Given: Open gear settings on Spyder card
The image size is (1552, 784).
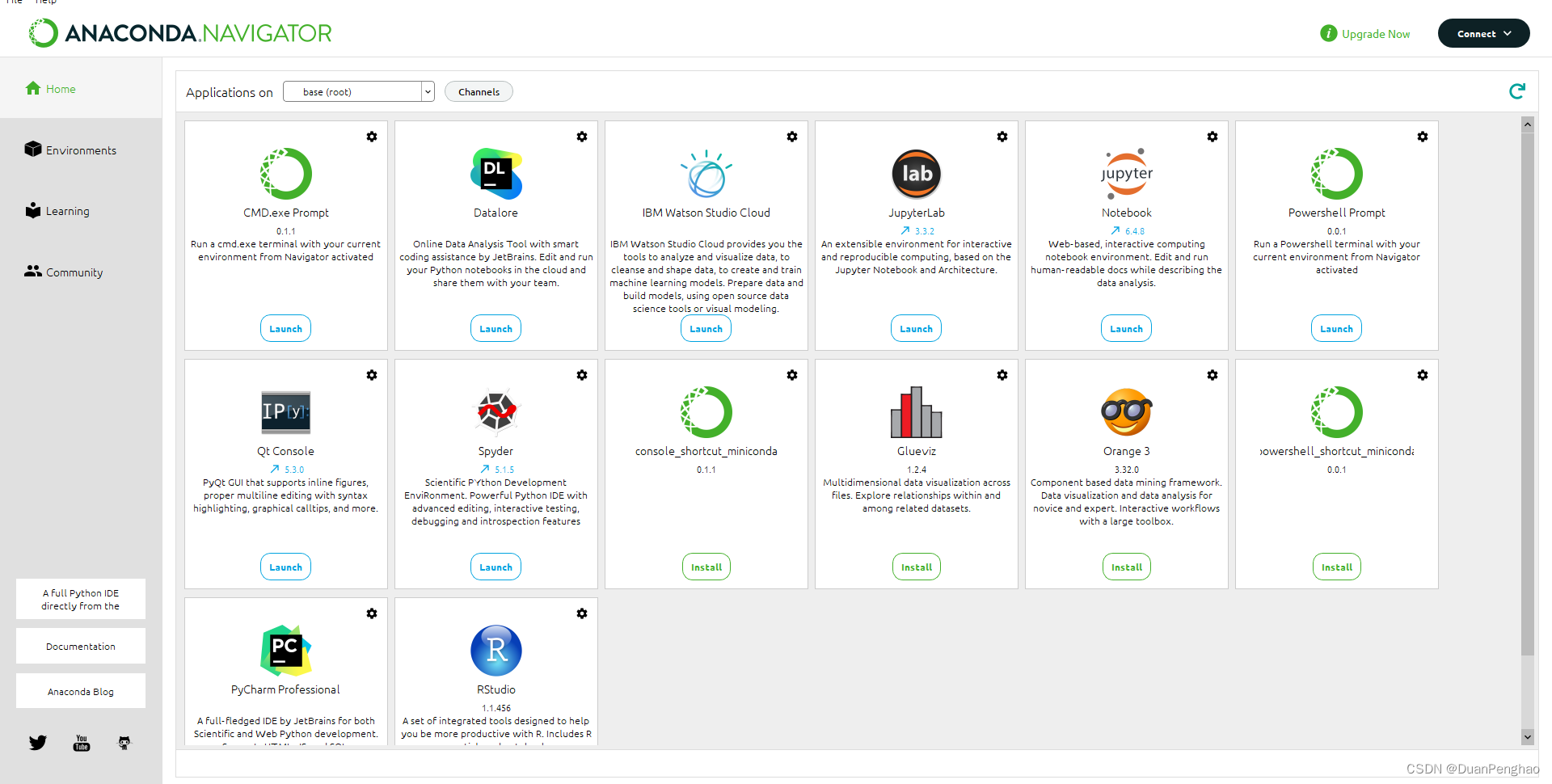Looking at the screenshot, I should (x=582, y=375).
